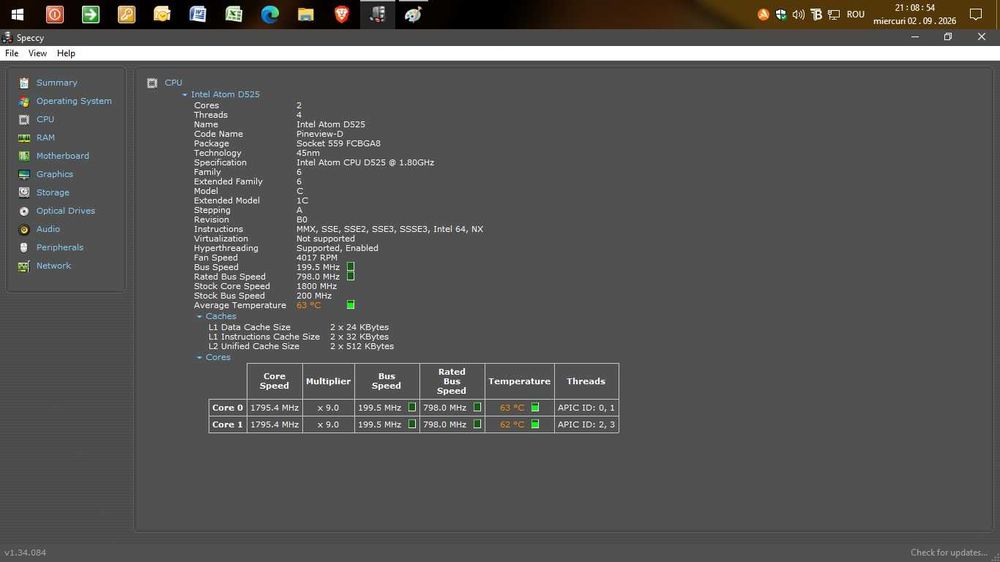Select the CPU section in the sidebar
The height and width of the screenshot is (562, 1000).
[45, 119]
